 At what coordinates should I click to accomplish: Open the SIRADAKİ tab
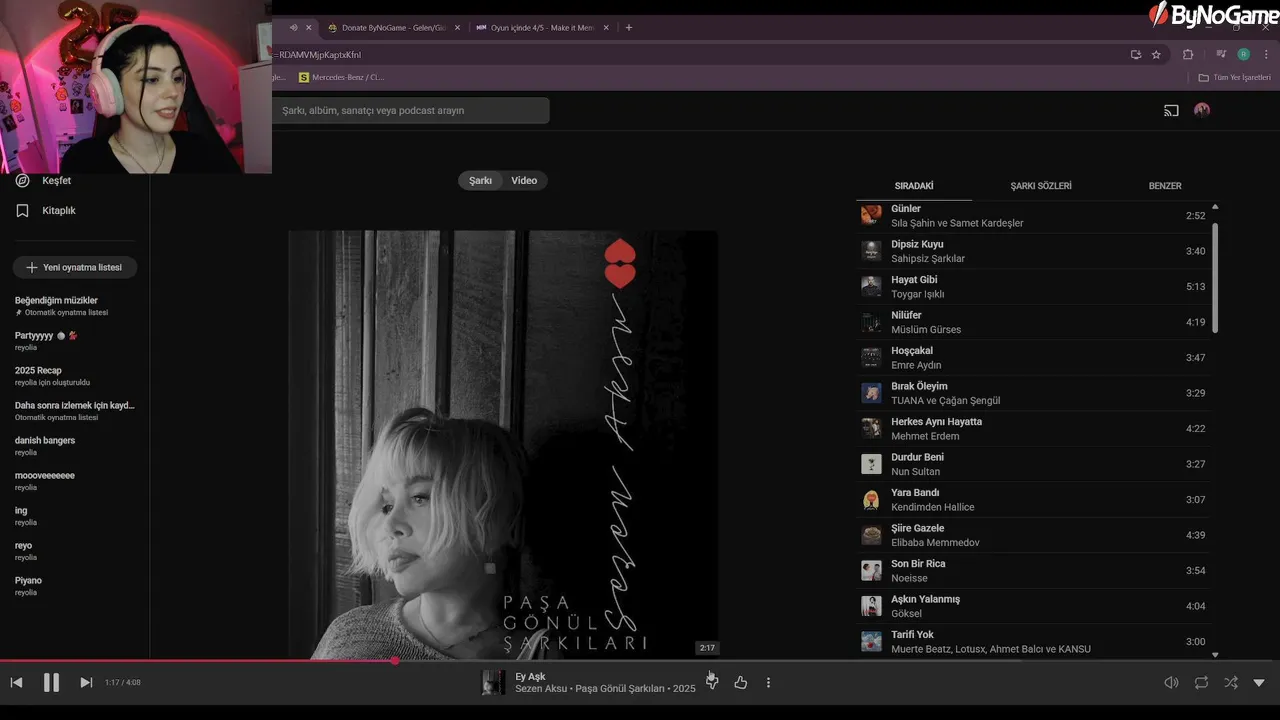914,186
